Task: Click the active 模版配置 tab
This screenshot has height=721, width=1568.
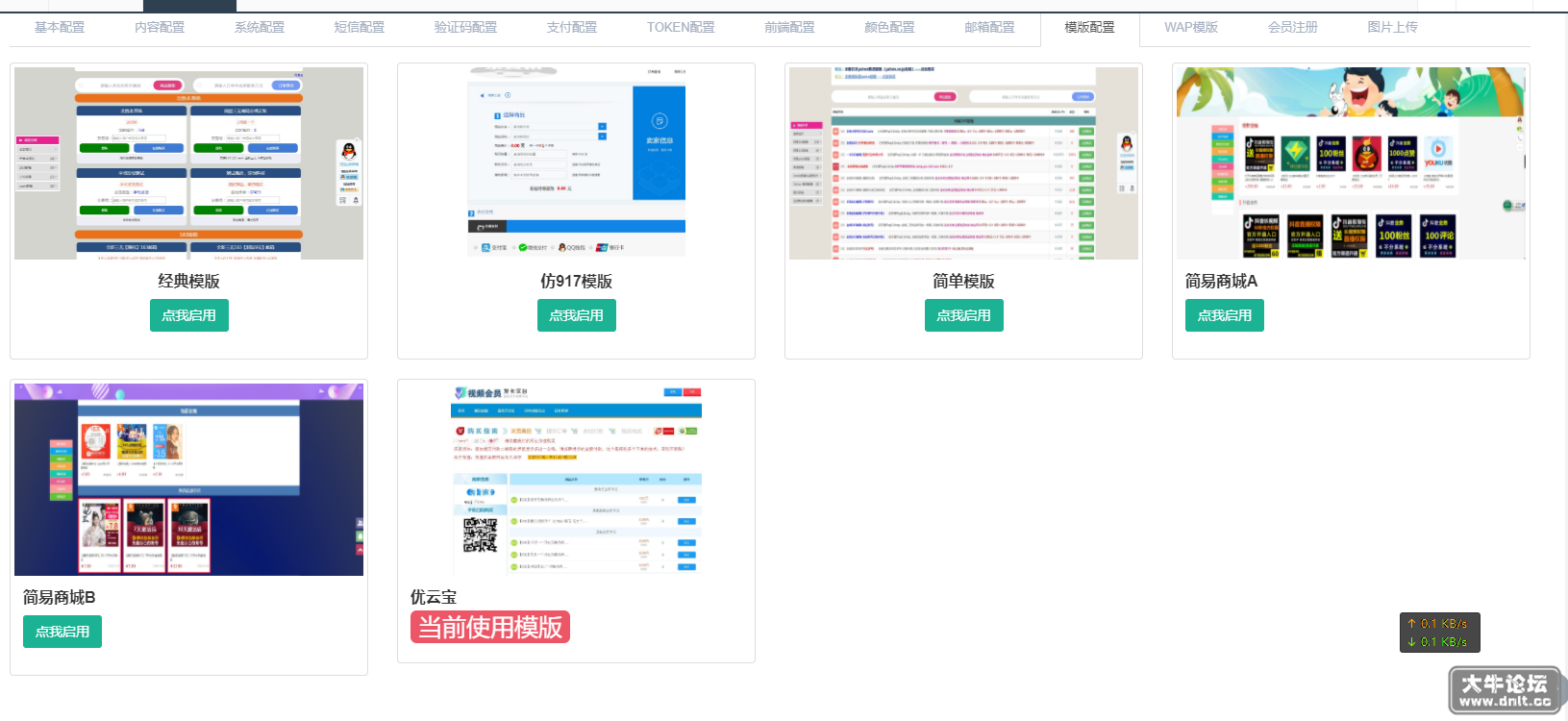Action: click(x=1090, y=28)
